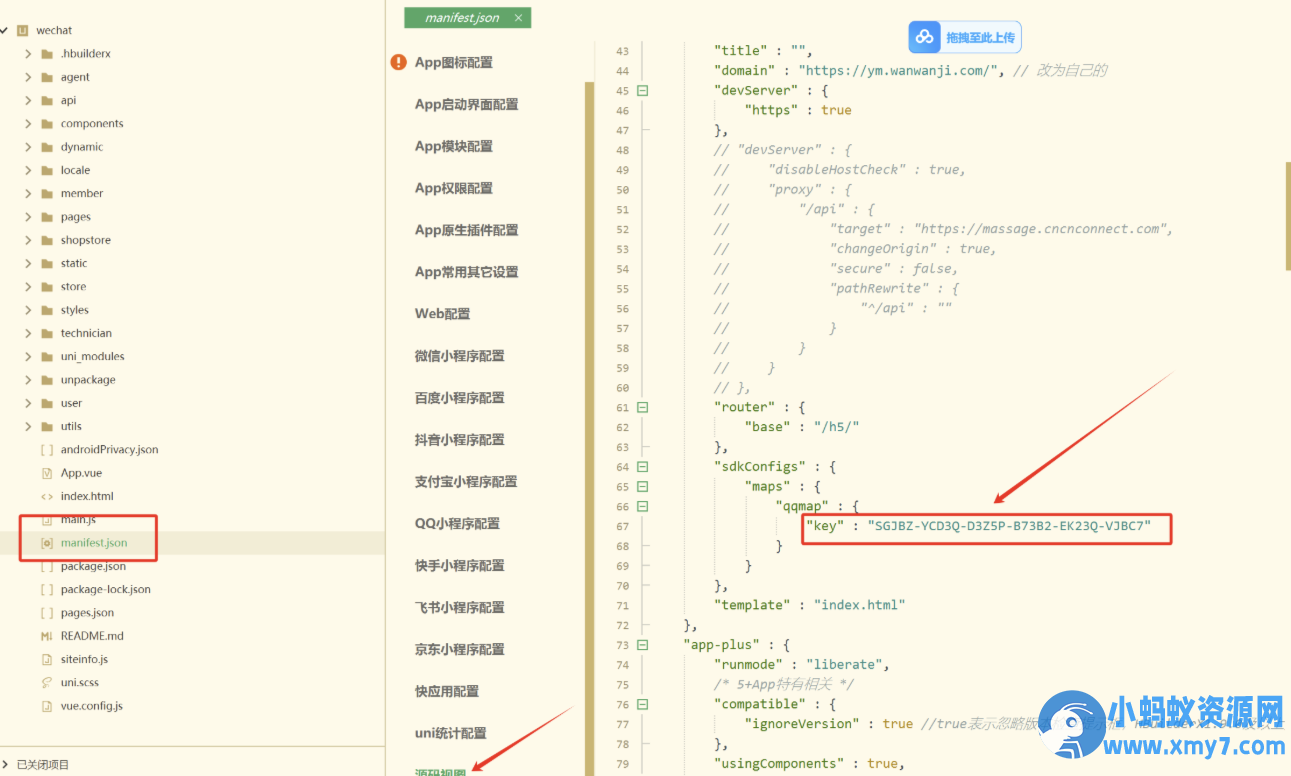This screenshot has height=776, width=1291.
Task: Expand the components folder
Action: pyautogui.click(x=28, y=124)
